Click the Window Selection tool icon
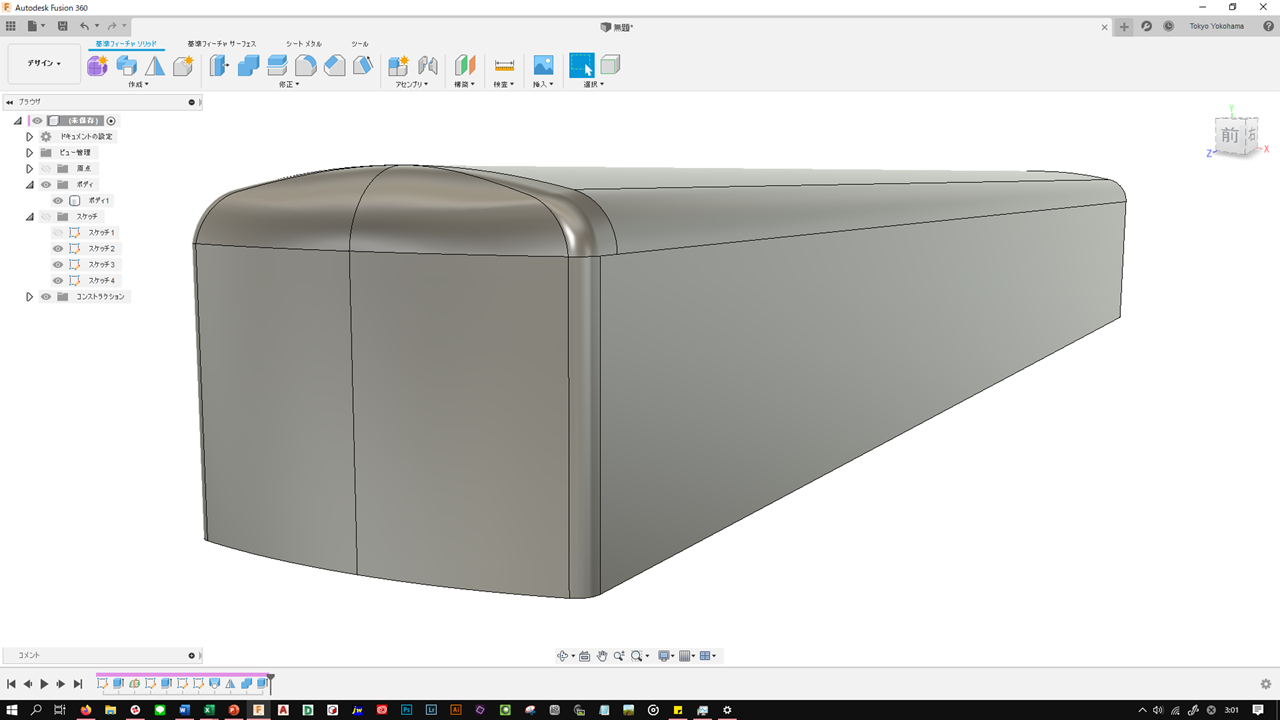 (x=581, y=66)
